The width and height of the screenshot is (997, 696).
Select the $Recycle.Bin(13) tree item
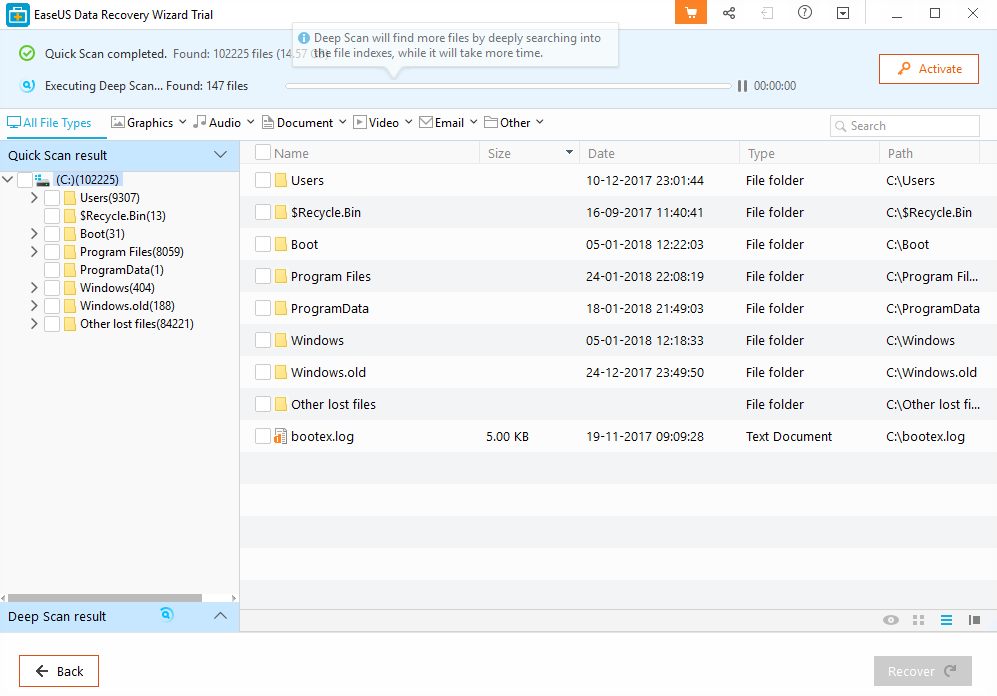[123, 216]
